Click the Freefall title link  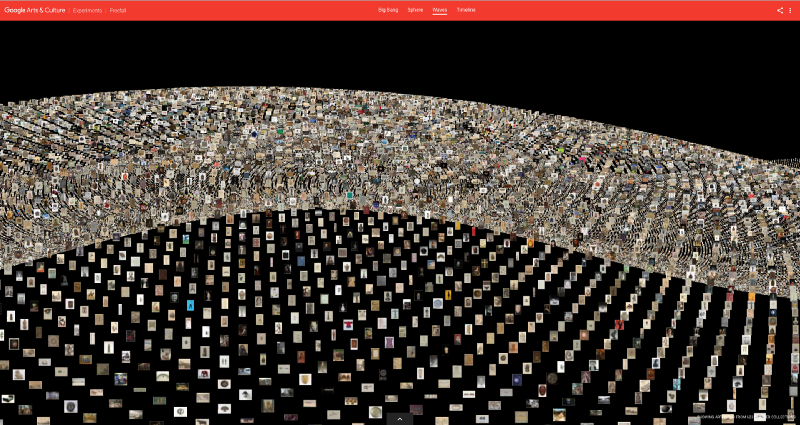pos(118,10)
